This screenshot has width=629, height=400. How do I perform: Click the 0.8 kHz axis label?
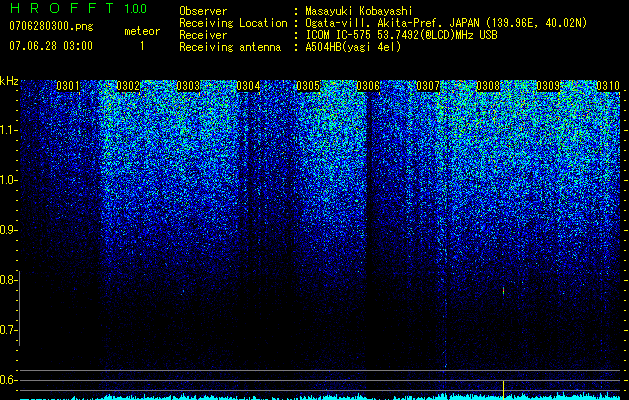[x=8, y=280]
